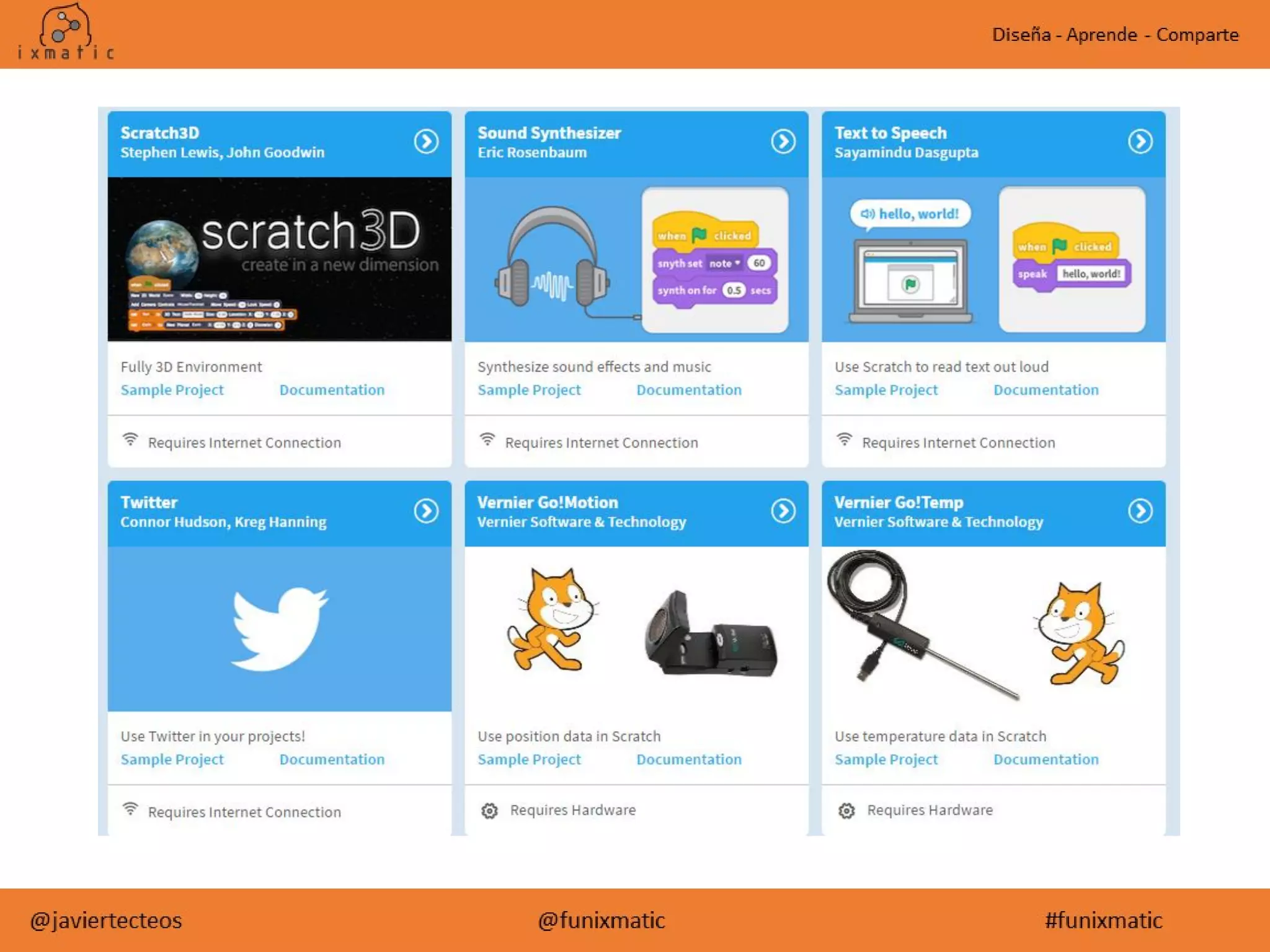This screenshot has height=952, width=1270.
Task: Click the gear icon under Vernier Go!Motion
Action: click(x=489, y=811)
